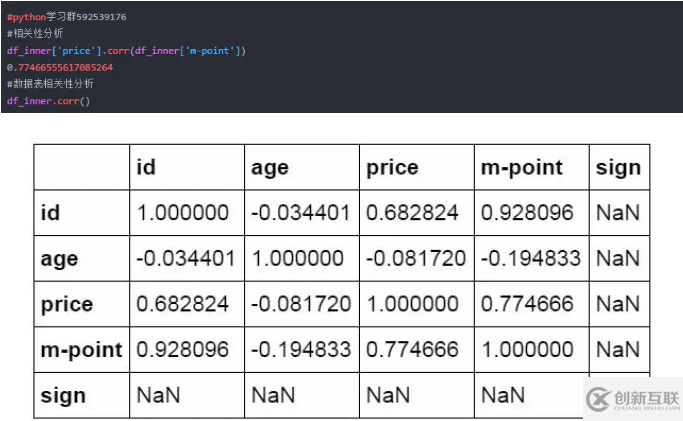Select the 'age' column header
Viewport: 683px width, 421px height.
(x=270, y=168)
